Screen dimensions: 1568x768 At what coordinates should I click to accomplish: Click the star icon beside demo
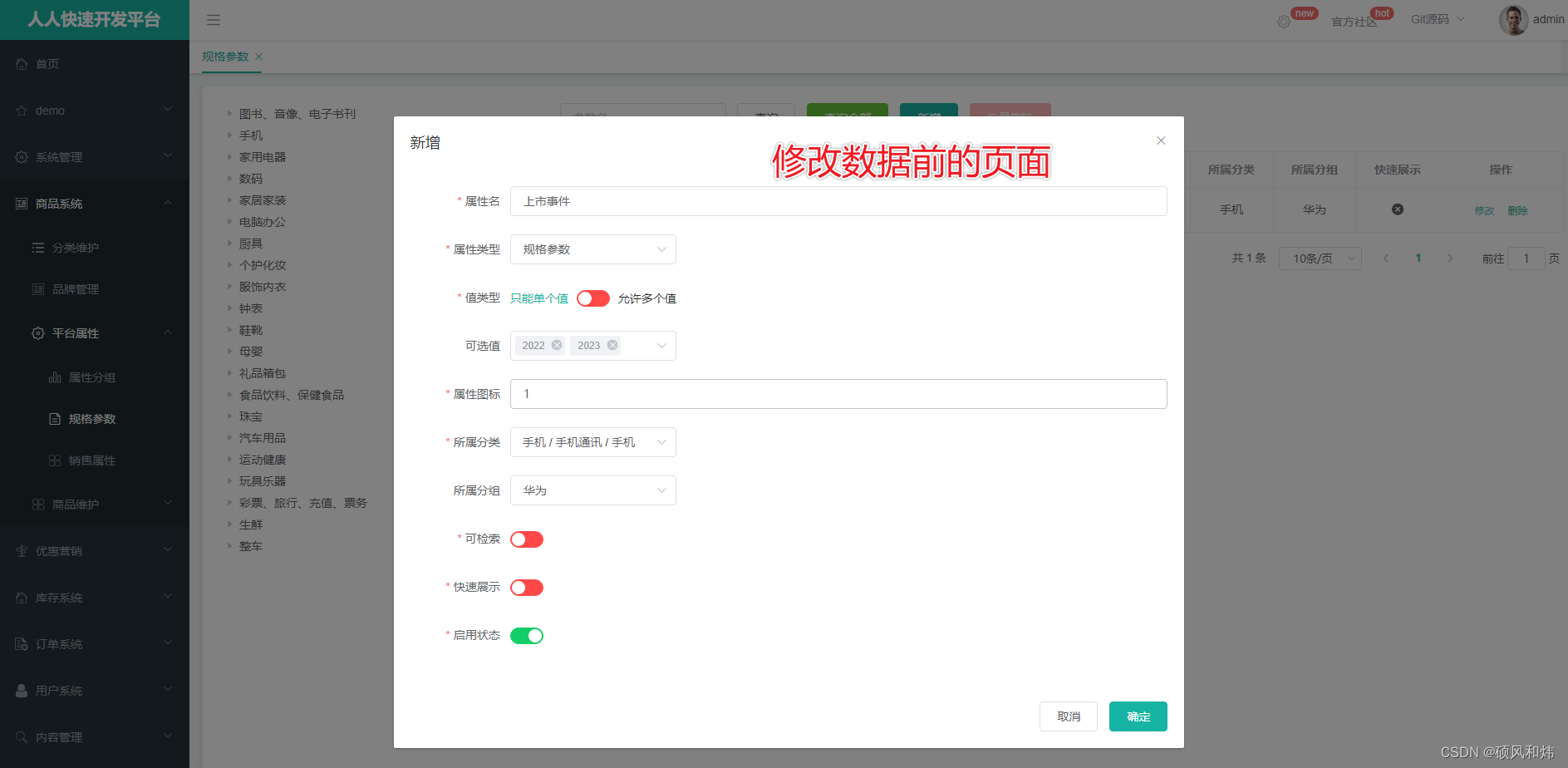pyautogui.click(x=22, y=111)
